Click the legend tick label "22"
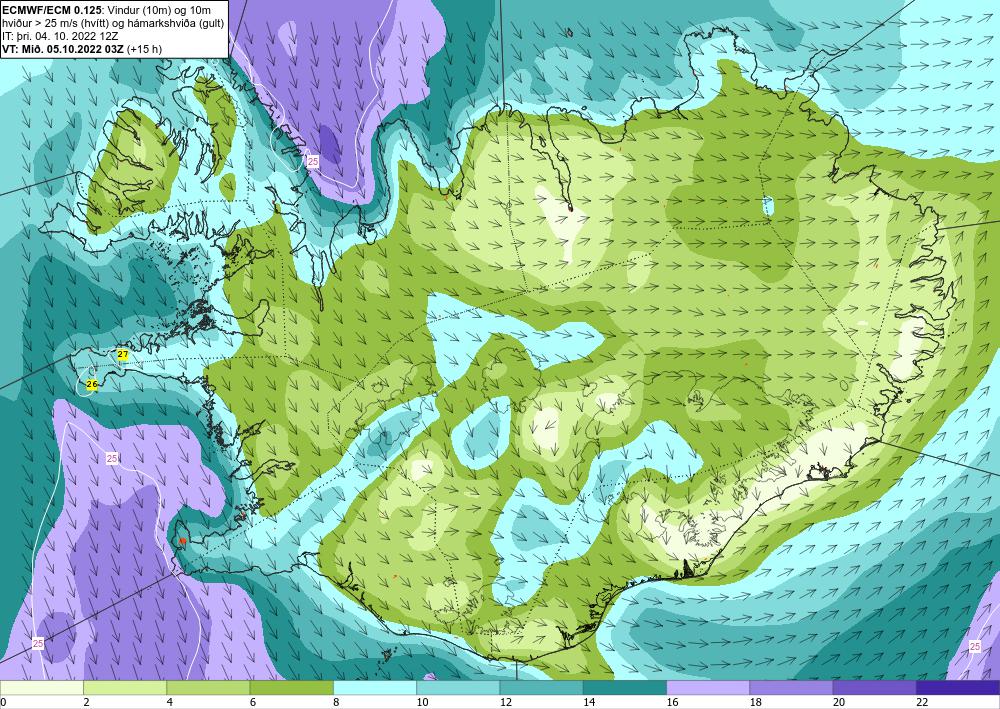 (922, 702)
